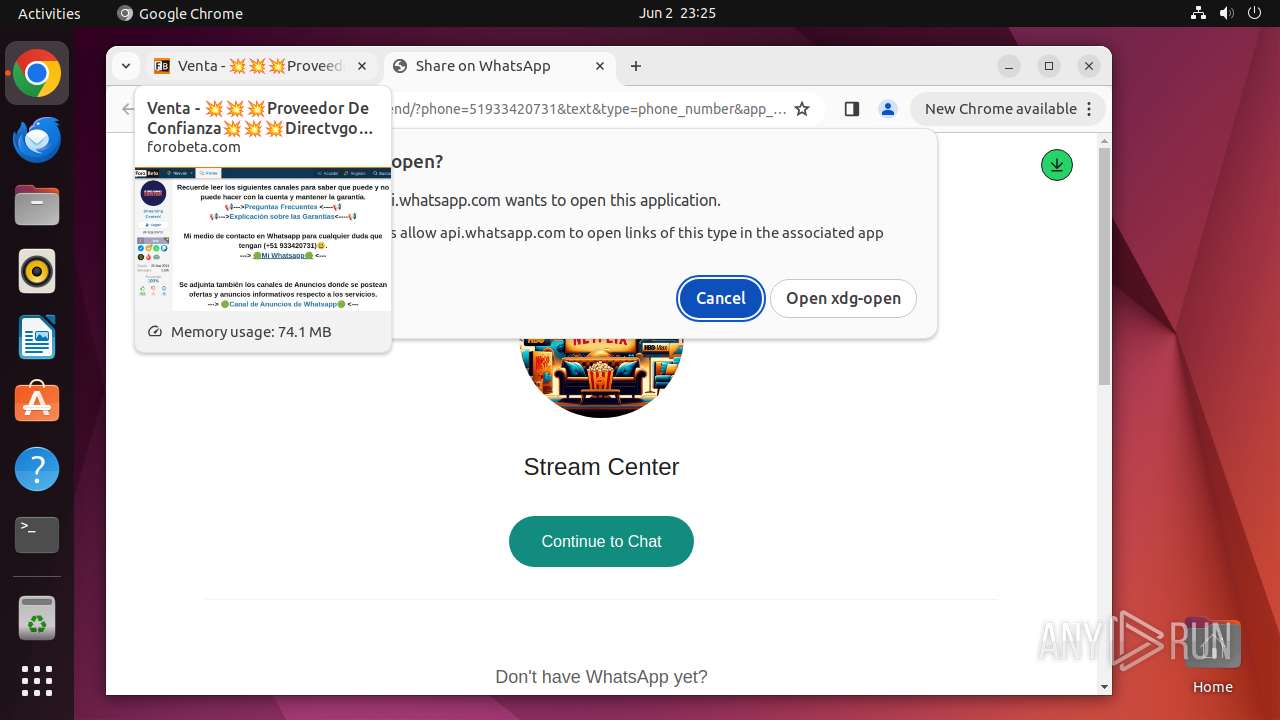Open network status in system tray
Image resolution: width=1280 pixels, height=720 pixels.
click(1199, 13)
